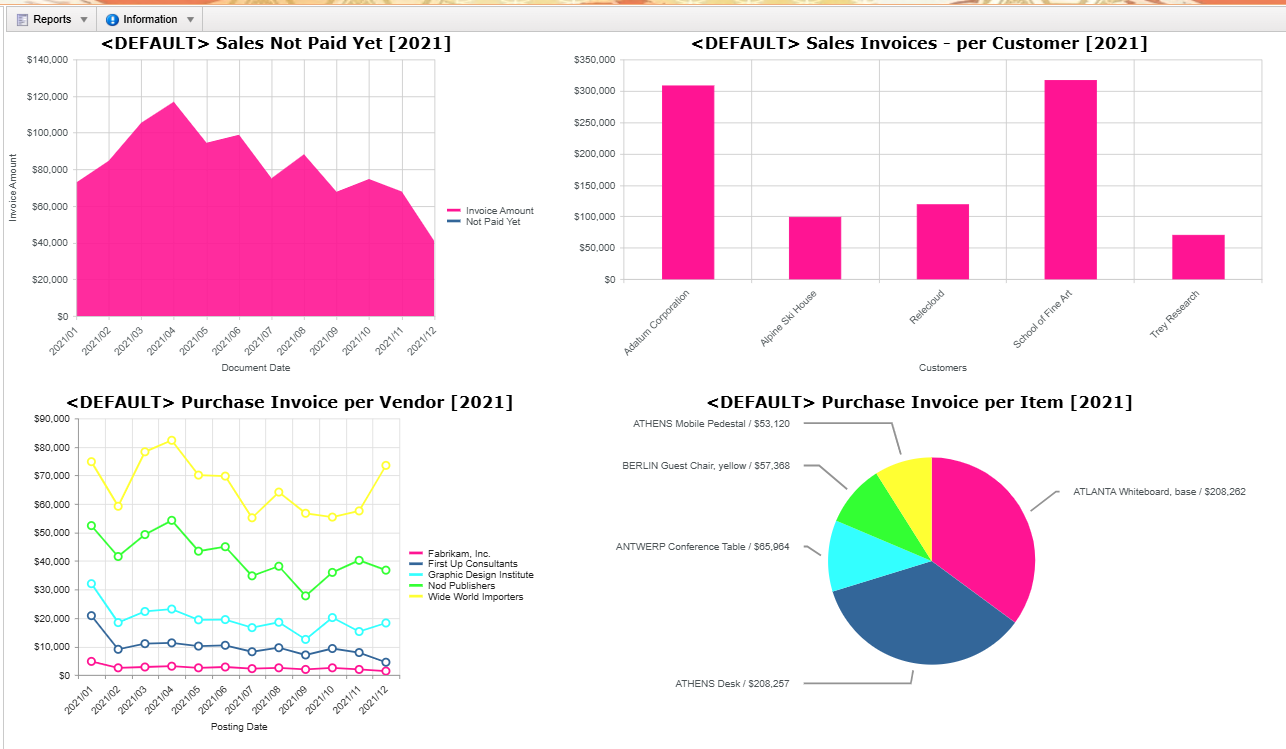
Task: Click the blue Information icon
Action: (112, 20)
